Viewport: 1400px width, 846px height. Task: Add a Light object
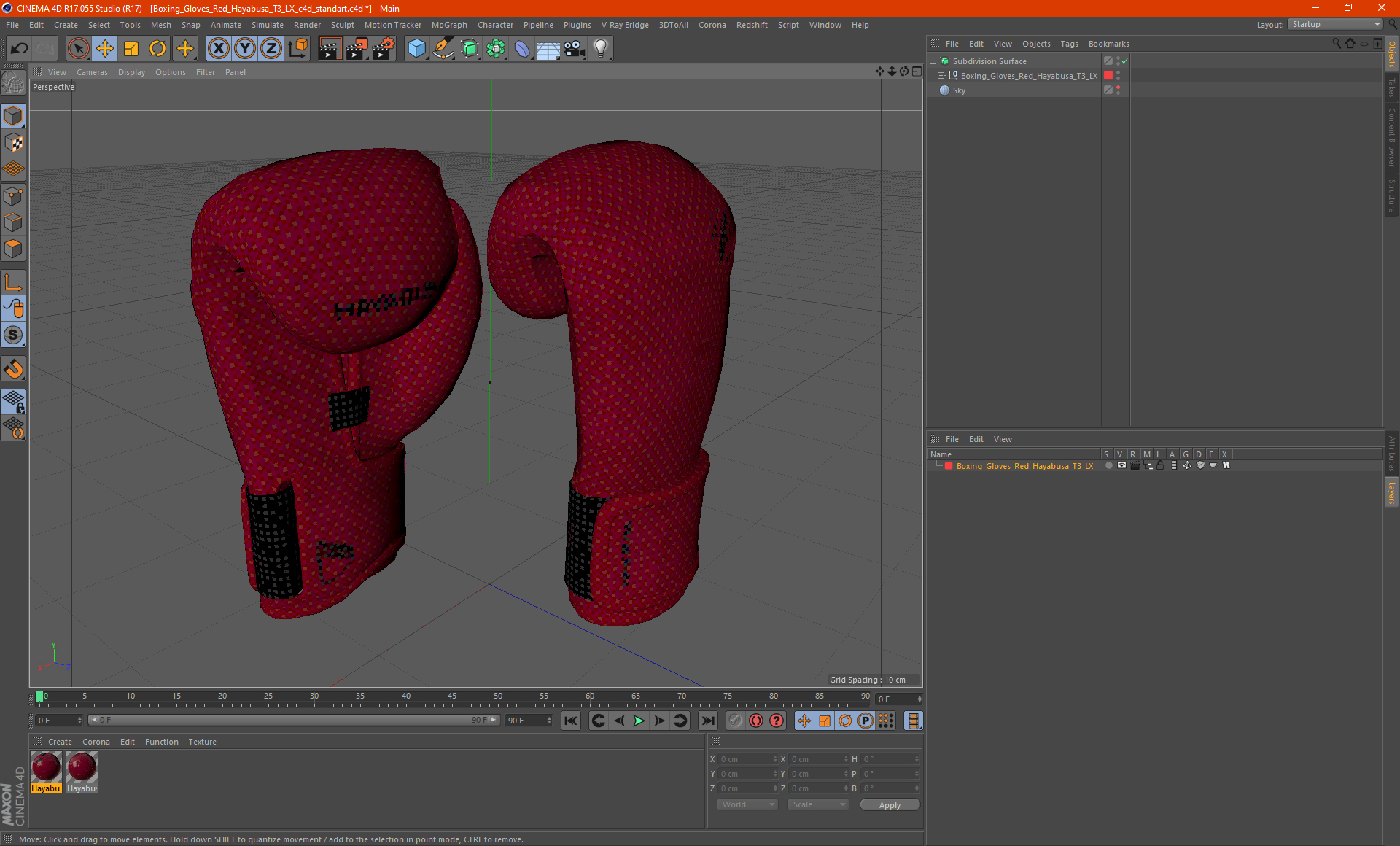pyautogui.click(x=601, y=48)
